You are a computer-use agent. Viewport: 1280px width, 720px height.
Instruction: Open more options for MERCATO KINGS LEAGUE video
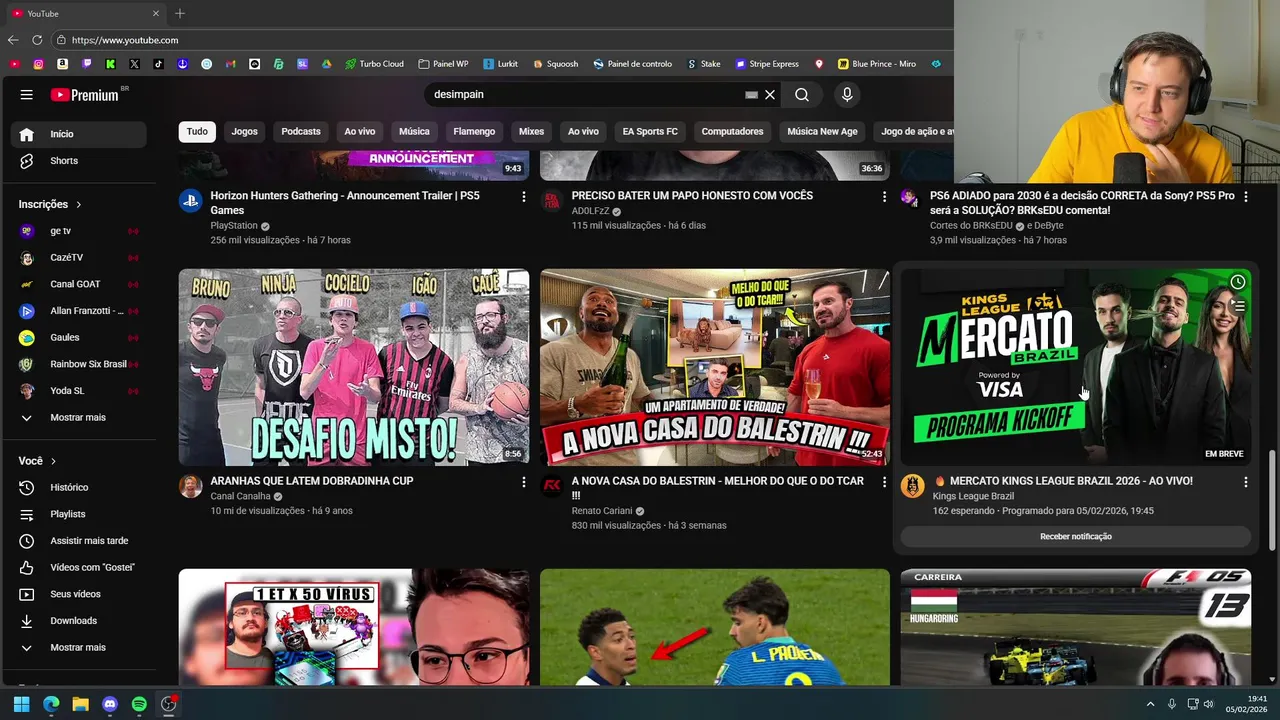1245,482
